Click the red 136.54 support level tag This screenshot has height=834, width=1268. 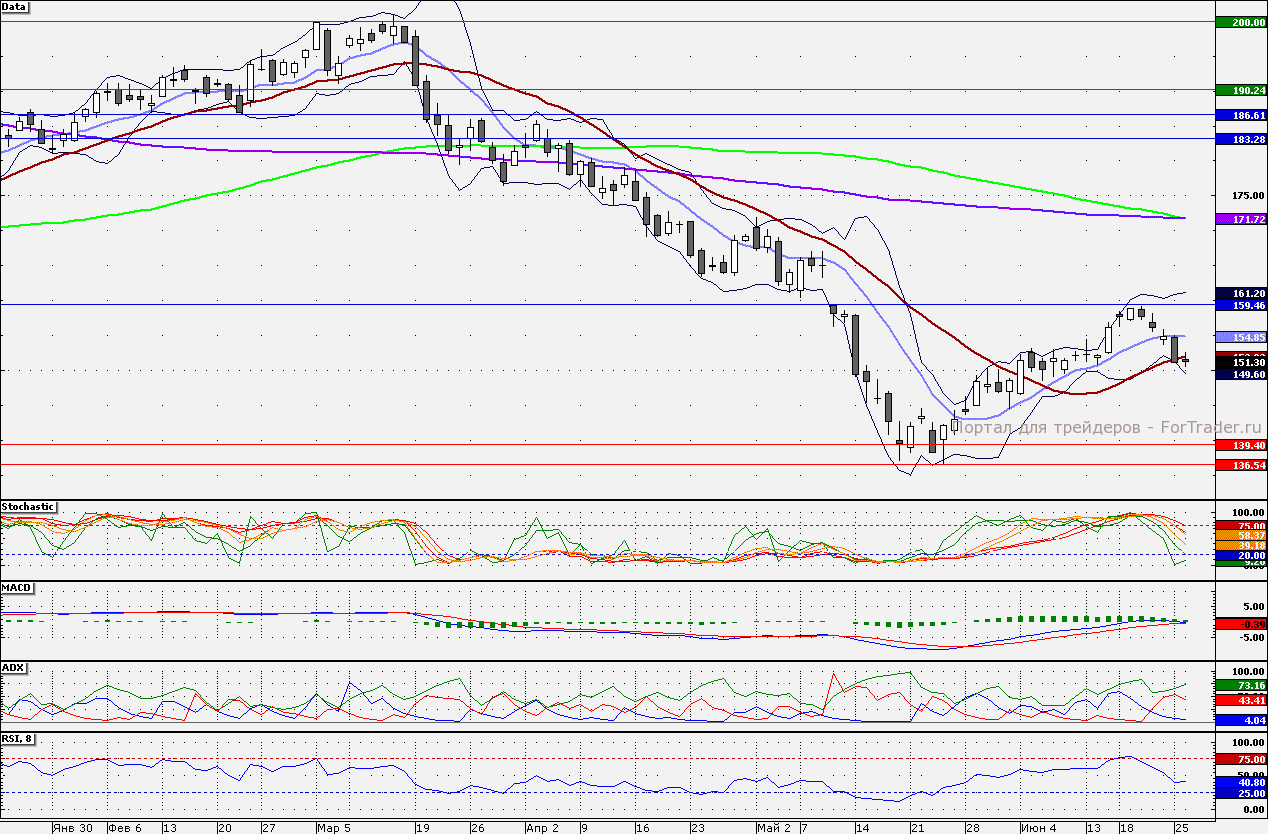pos(1240,465)
